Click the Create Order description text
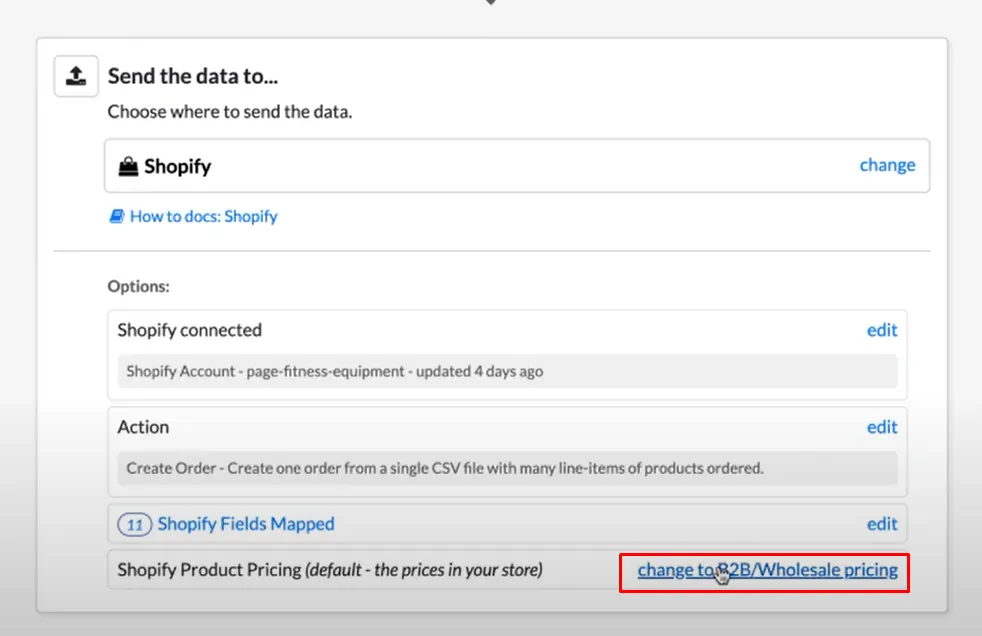The height and width of the screenshot is (636, 982). 445,468
